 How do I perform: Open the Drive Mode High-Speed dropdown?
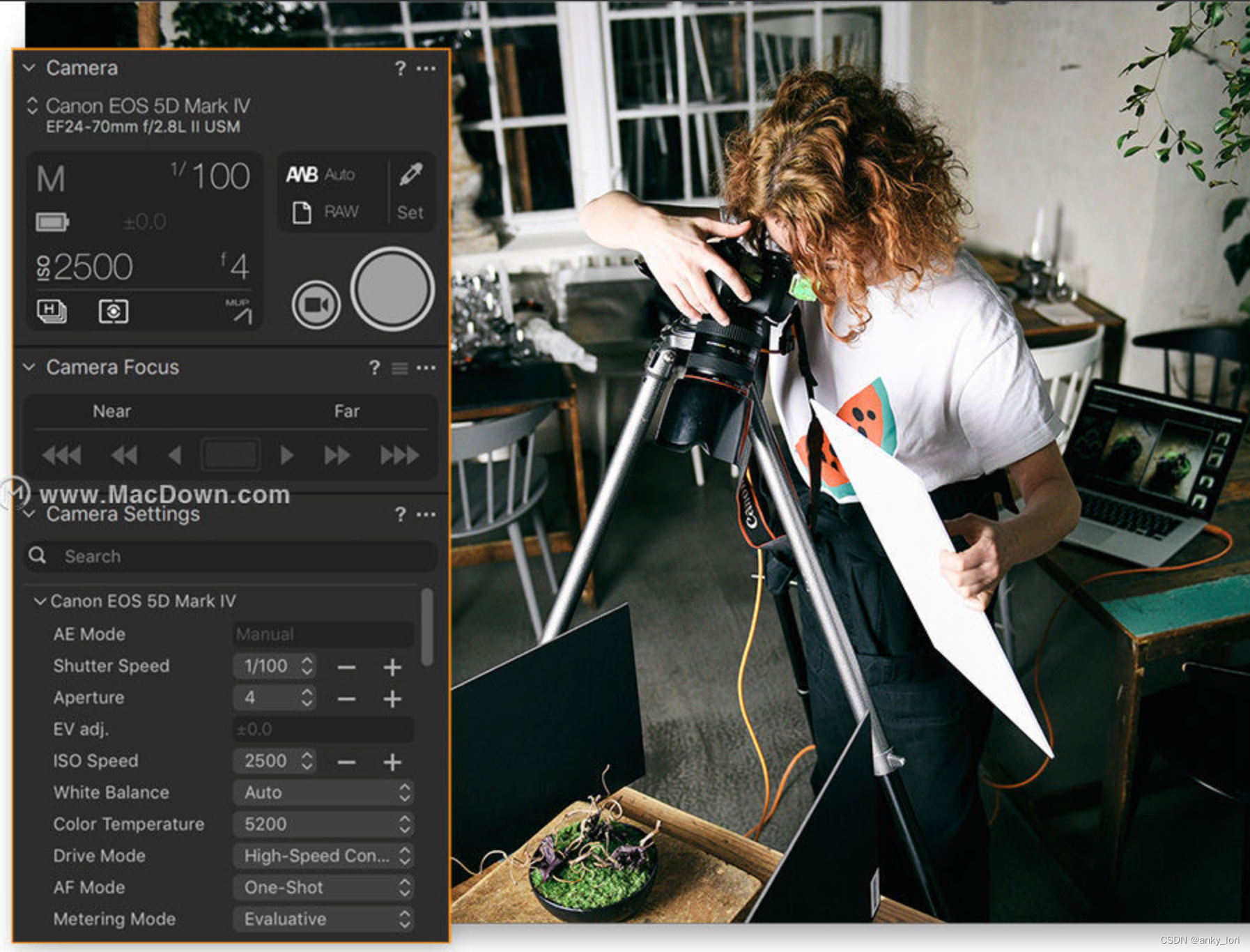pyautogui.click(x=323, y=856)
